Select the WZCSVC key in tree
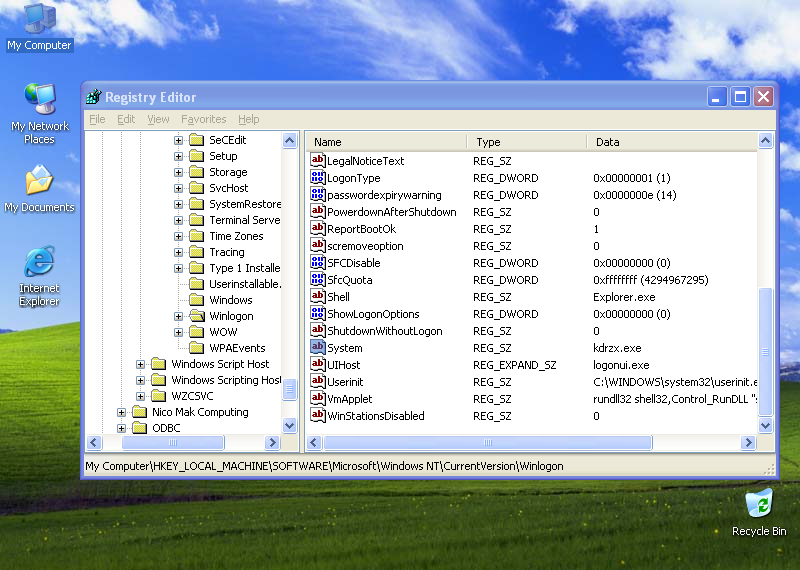This screenshot has width=800, height=570. [192, 396]
